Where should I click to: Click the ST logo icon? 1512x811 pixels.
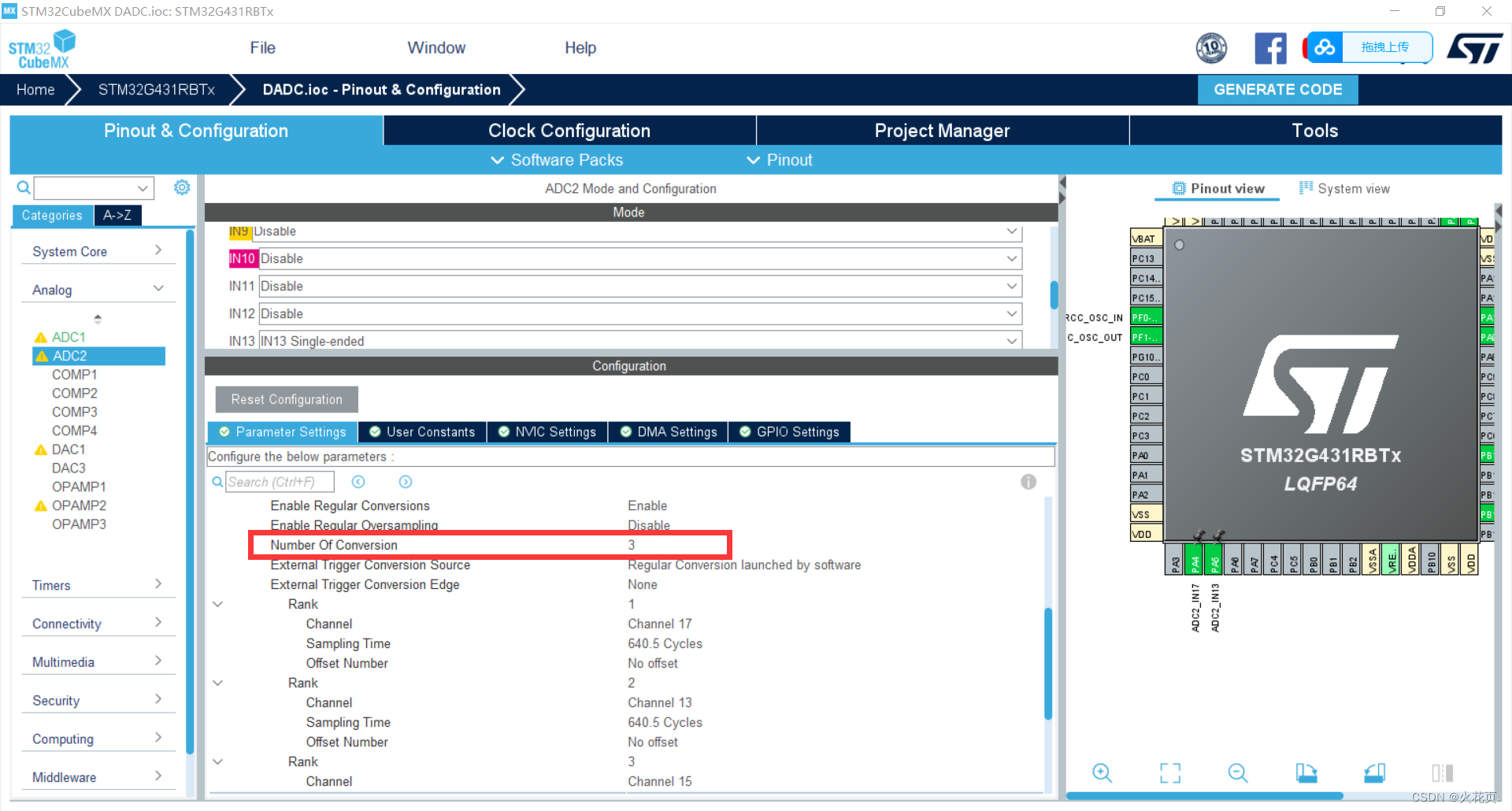(x=1475, y=49)
